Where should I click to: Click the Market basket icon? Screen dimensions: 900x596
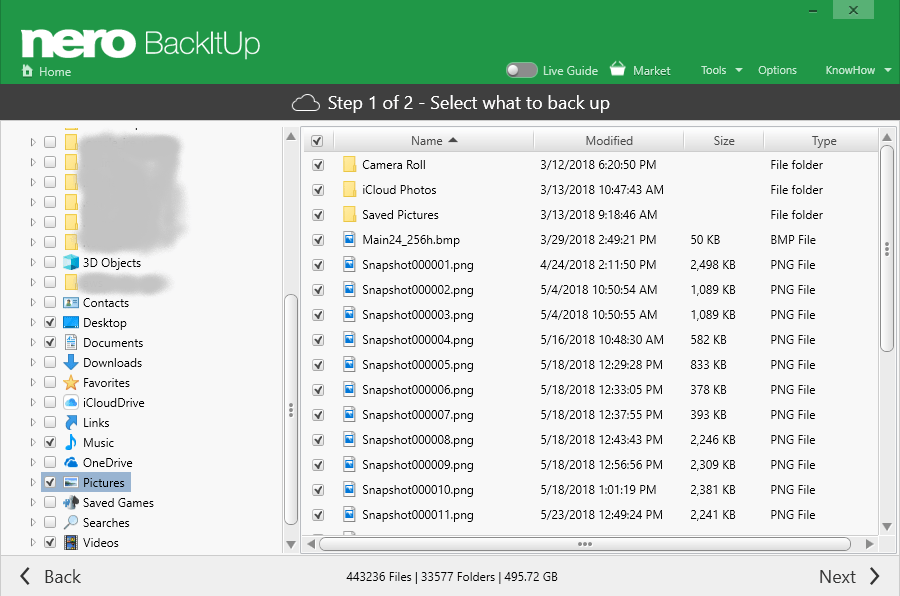618,69
